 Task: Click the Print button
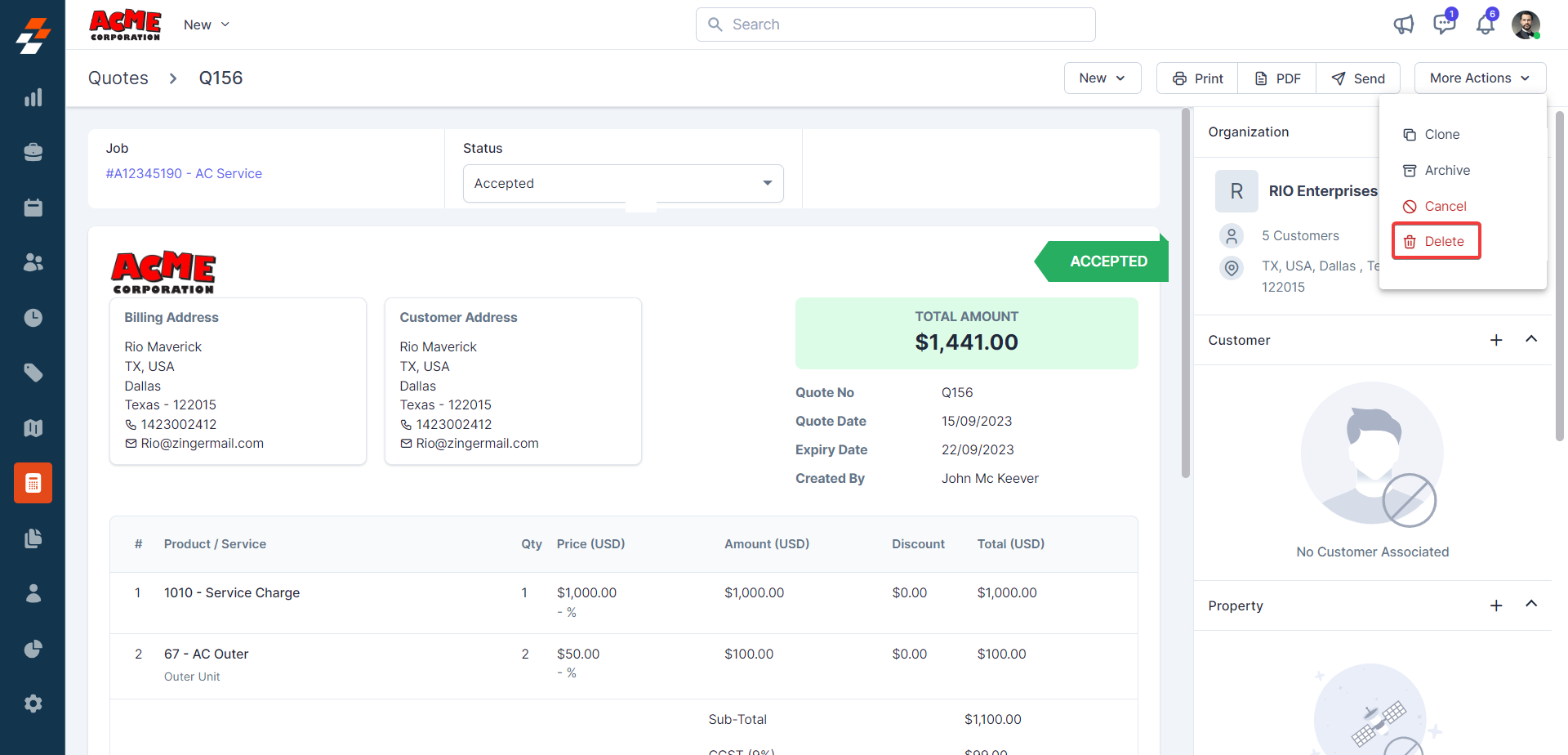pyautogui.click(x=1197, y=78)
